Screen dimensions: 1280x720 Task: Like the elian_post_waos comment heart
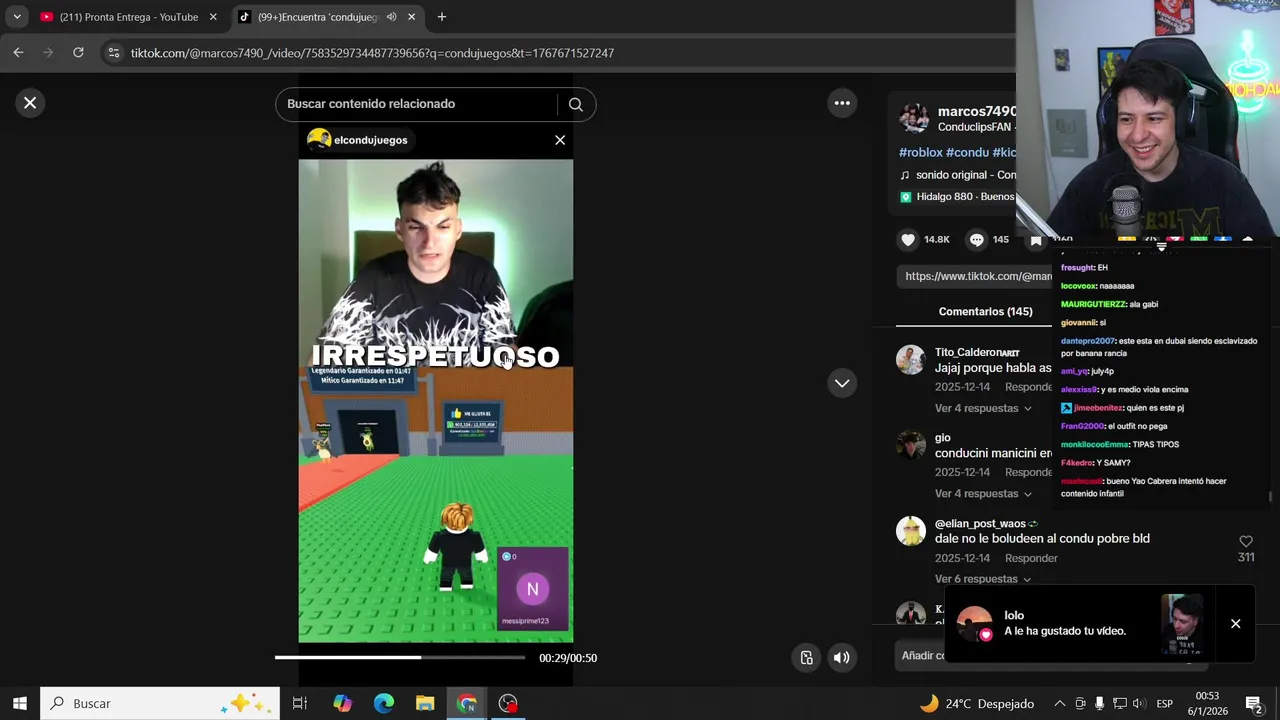click(1246, 541)
